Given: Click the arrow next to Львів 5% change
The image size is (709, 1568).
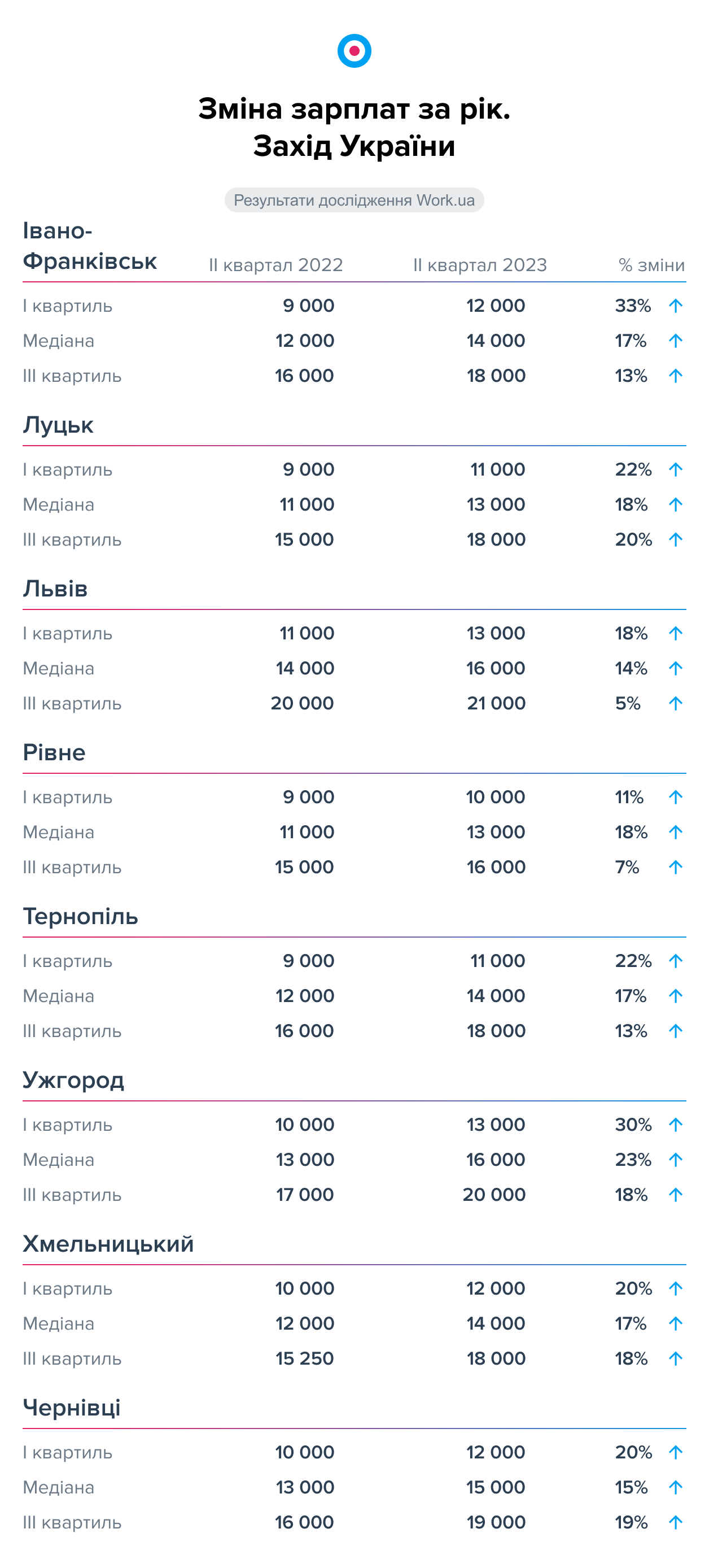Looking at the screenshot, I should point(675,704).
